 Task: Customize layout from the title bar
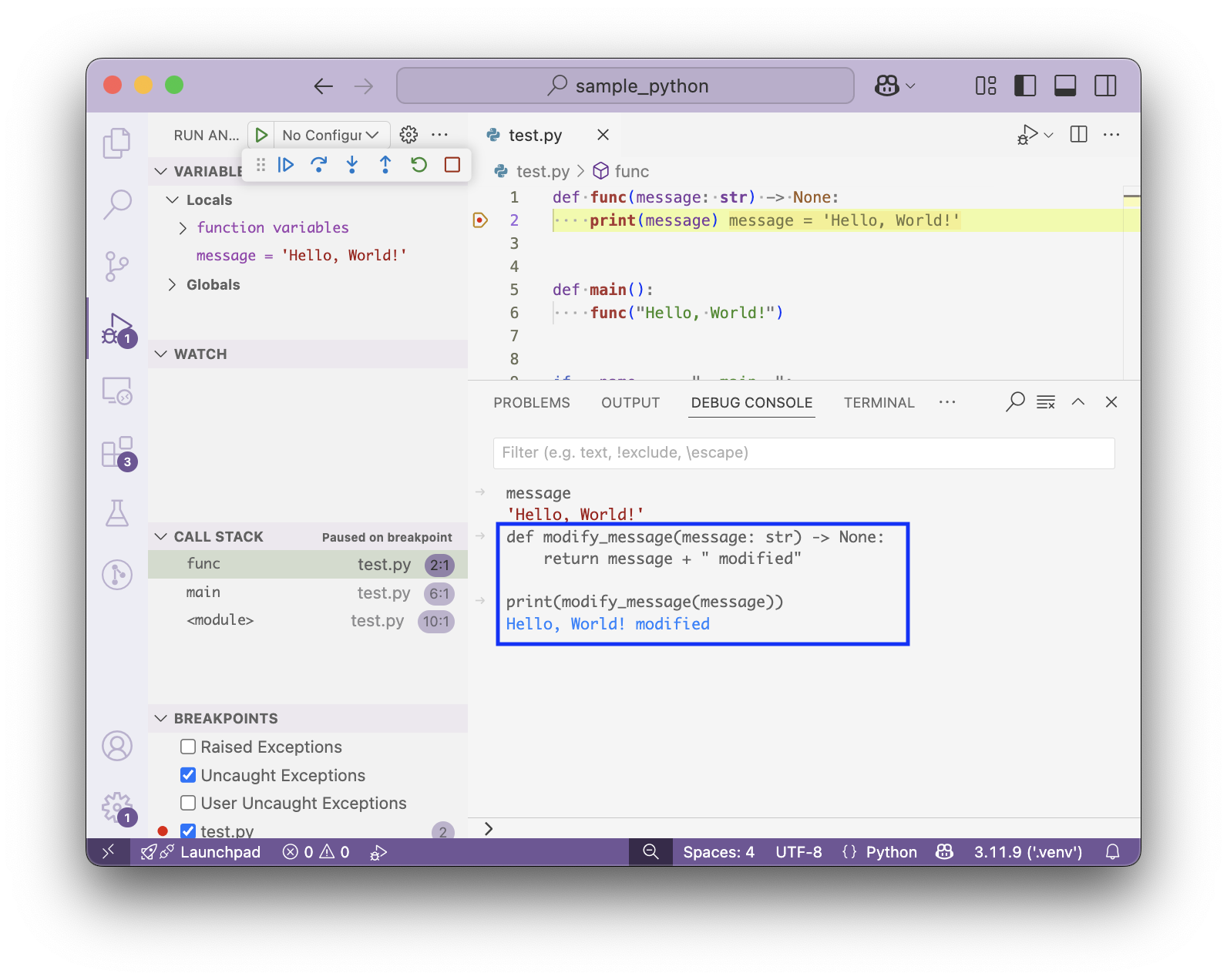pos(986,86)
